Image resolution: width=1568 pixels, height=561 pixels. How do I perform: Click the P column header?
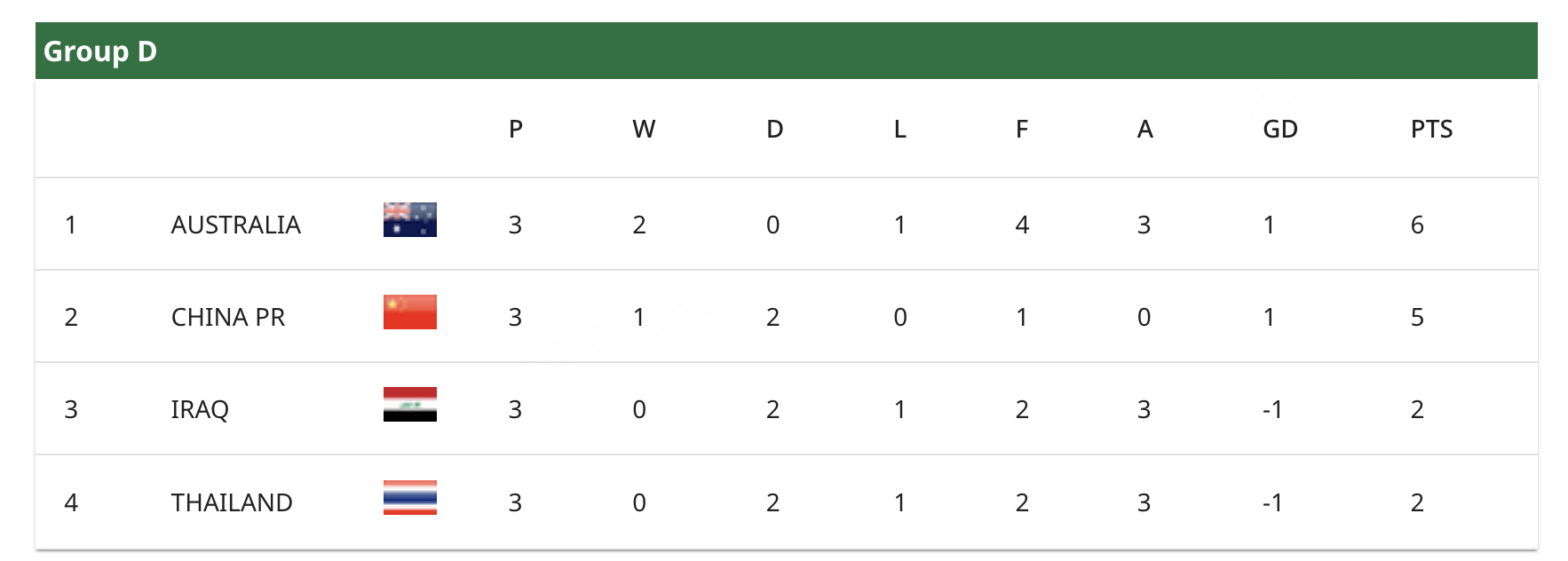click(516, 130)
